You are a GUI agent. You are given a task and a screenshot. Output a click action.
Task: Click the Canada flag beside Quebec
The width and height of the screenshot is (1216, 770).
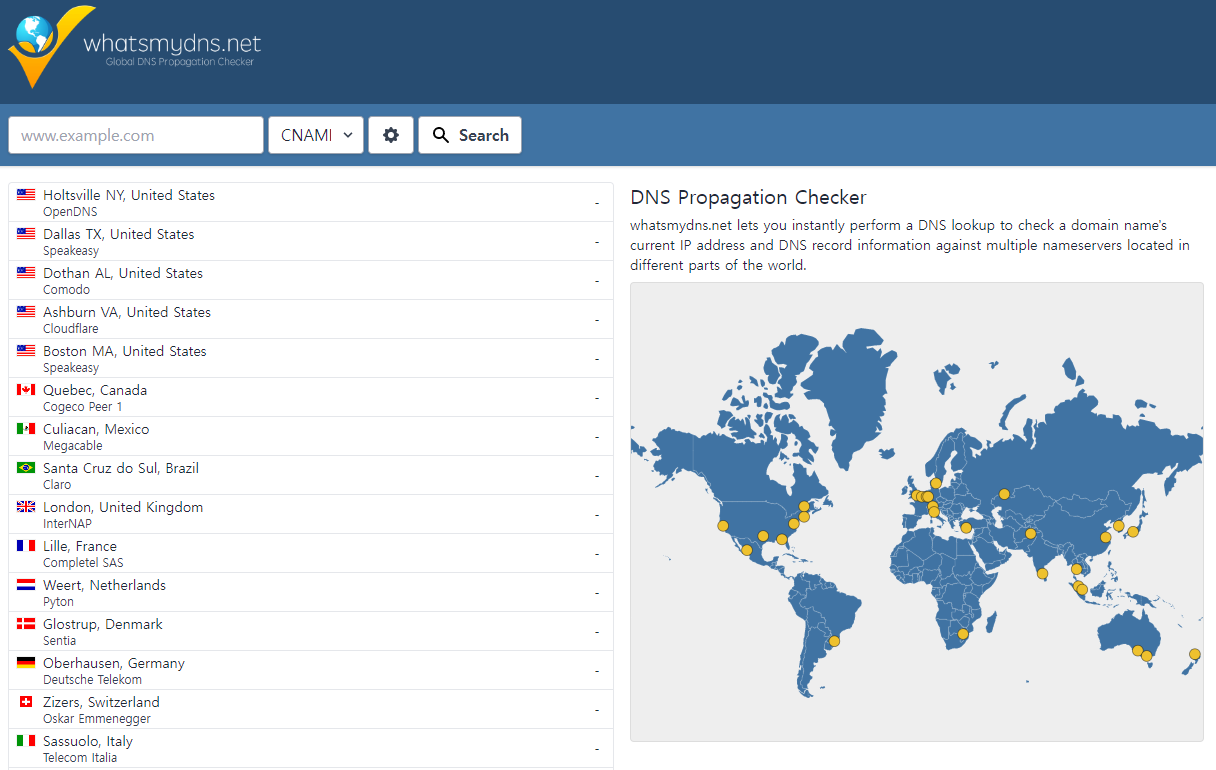(26, 390)
